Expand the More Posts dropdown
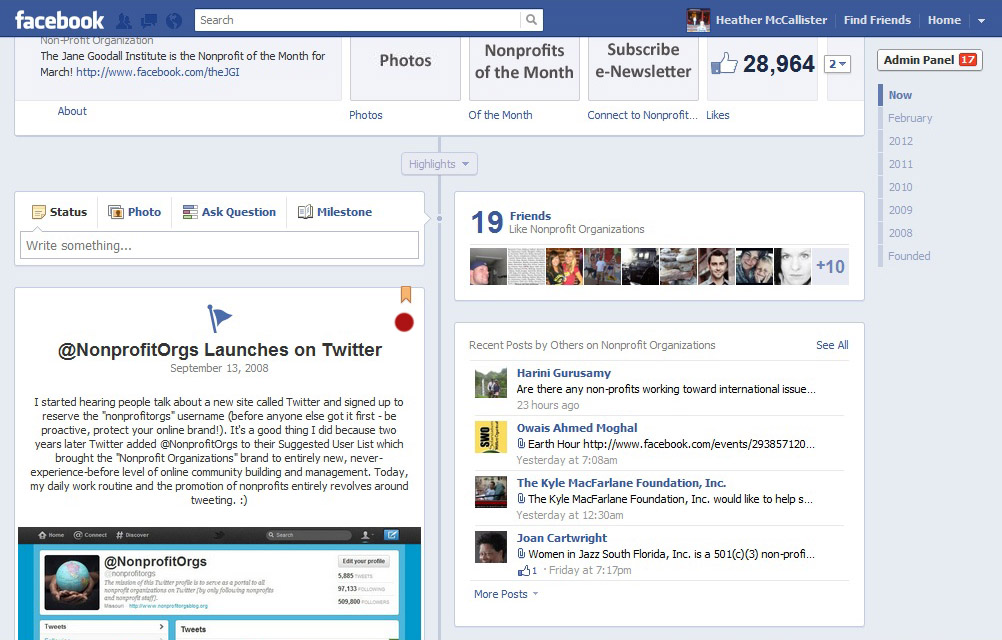This screenshot has width=1002, height=640. tap(500, 594)
